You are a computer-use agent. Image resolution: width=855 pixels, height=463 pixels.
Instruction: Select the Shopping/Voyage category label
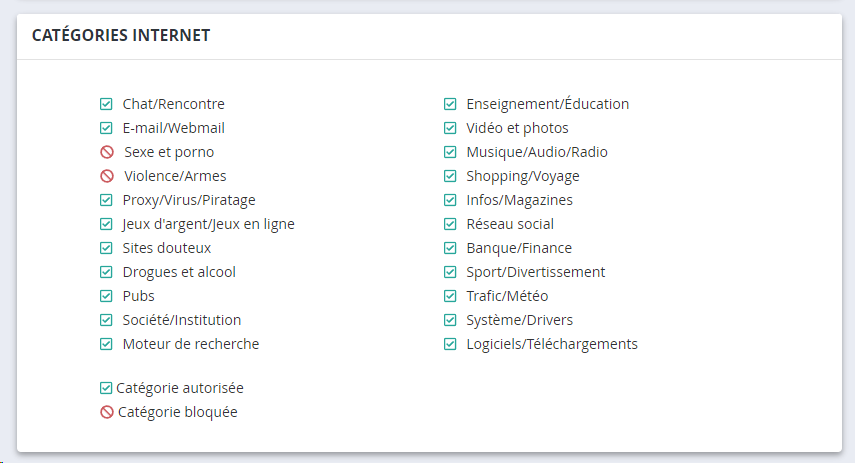tap(522, 176)
